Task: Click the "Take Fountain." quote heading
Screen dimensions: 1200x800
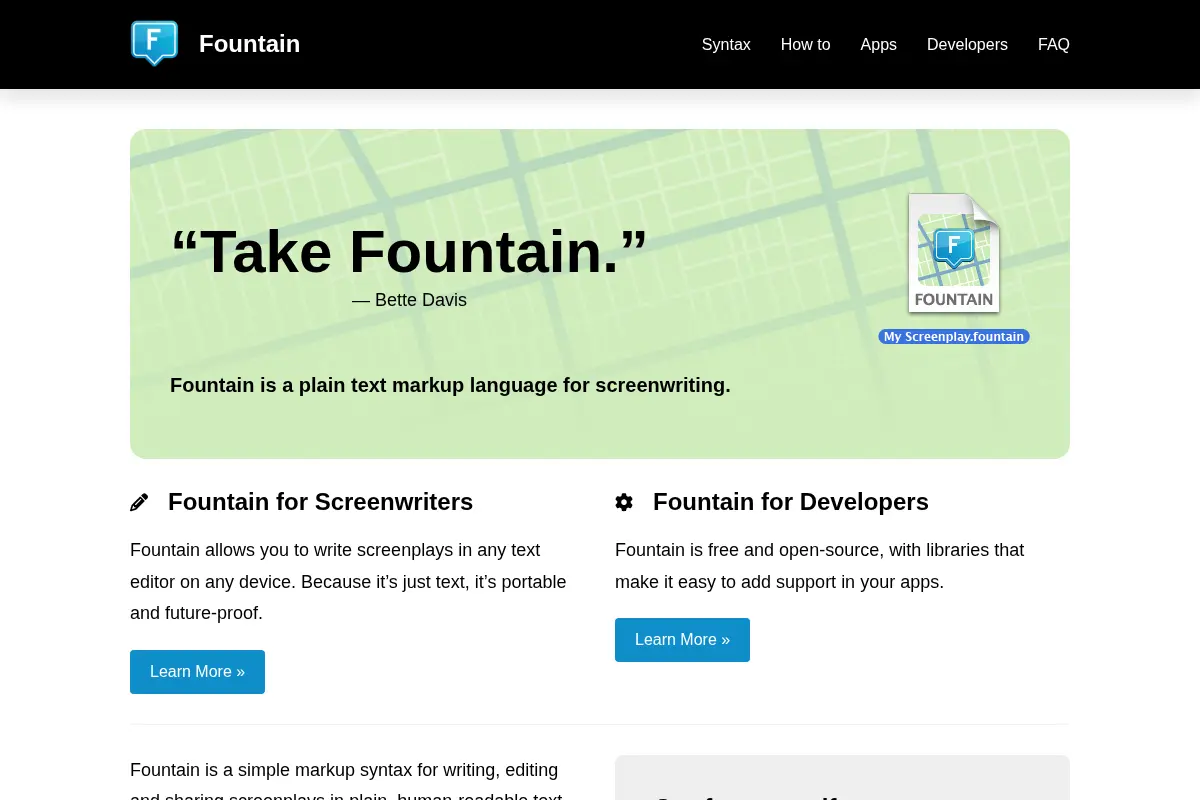Action: point(409,251)
